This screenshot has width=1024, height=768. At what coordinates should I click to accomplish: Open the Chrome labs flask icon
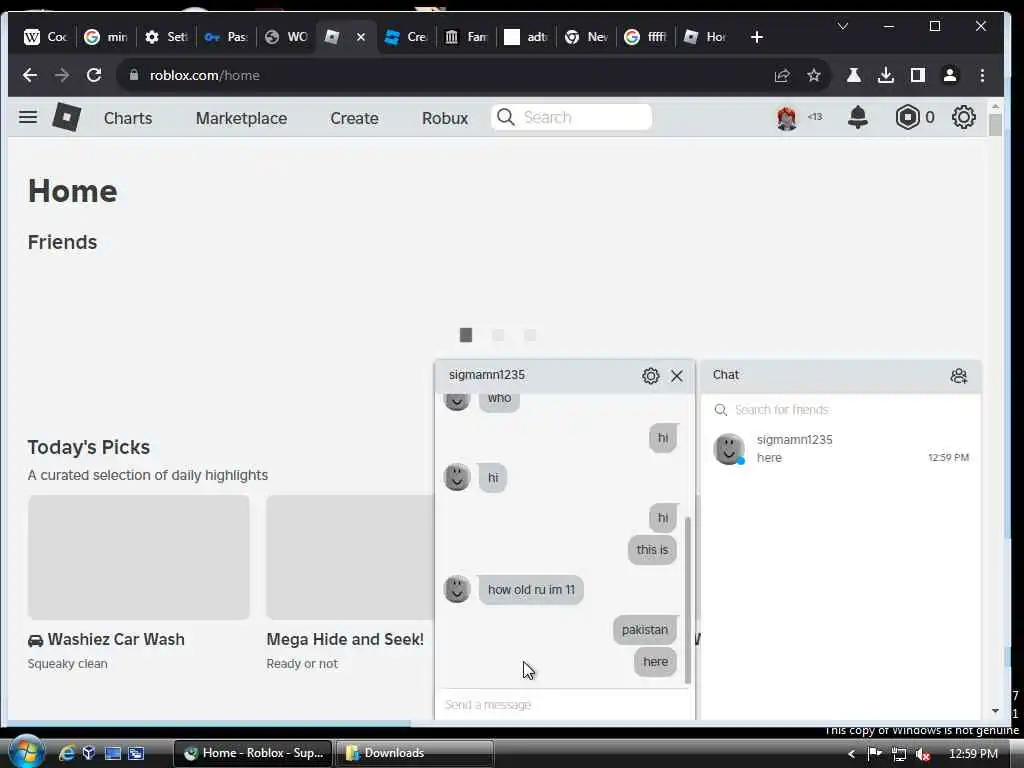(x=854, y=75)
